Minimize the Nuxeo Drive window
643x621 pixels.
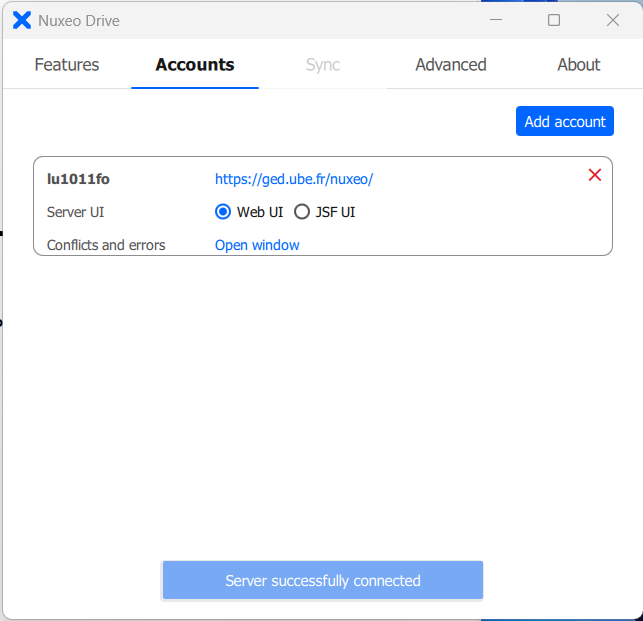click(496, 20)
